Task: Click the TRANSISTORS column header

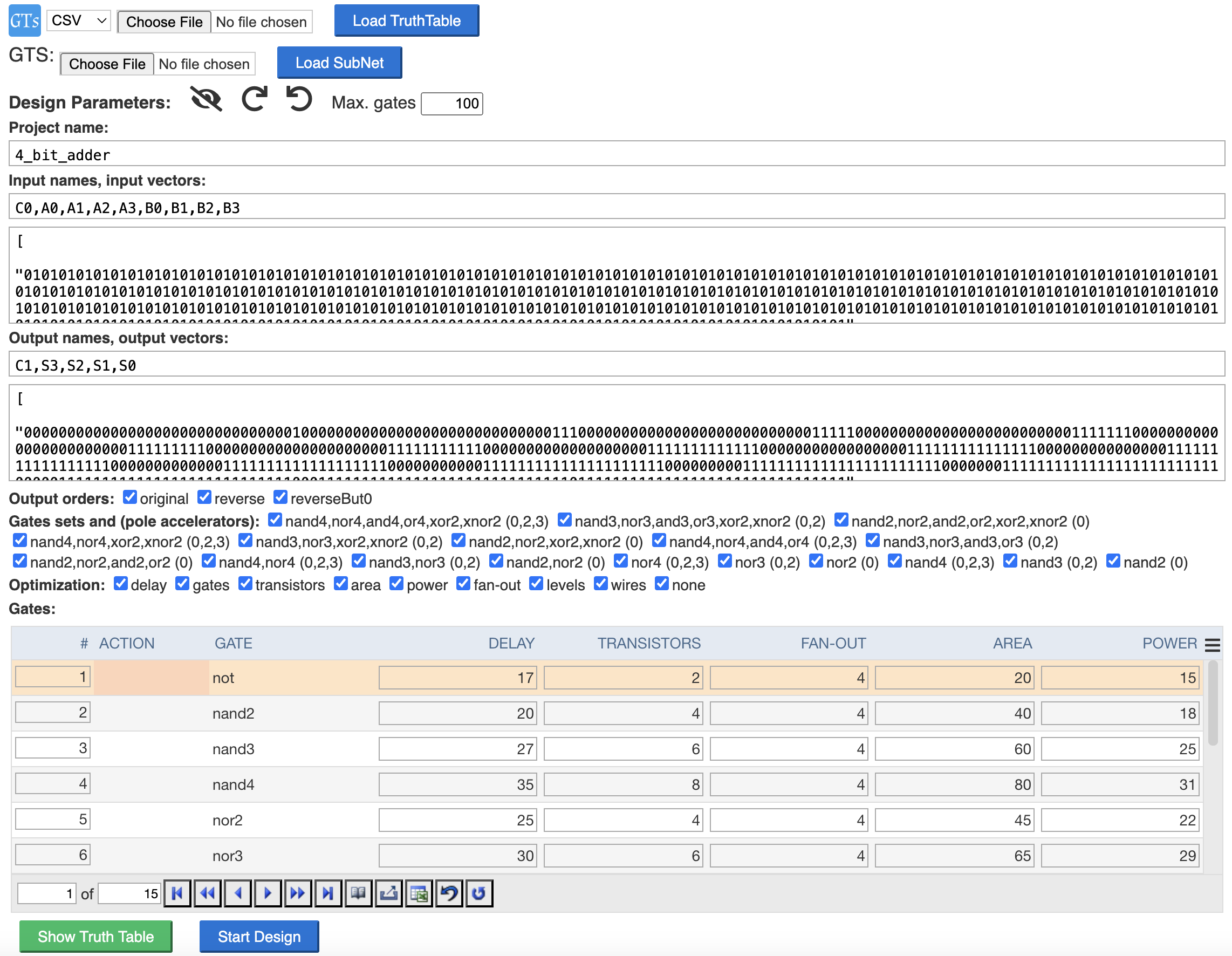Action: click(649, 643)
